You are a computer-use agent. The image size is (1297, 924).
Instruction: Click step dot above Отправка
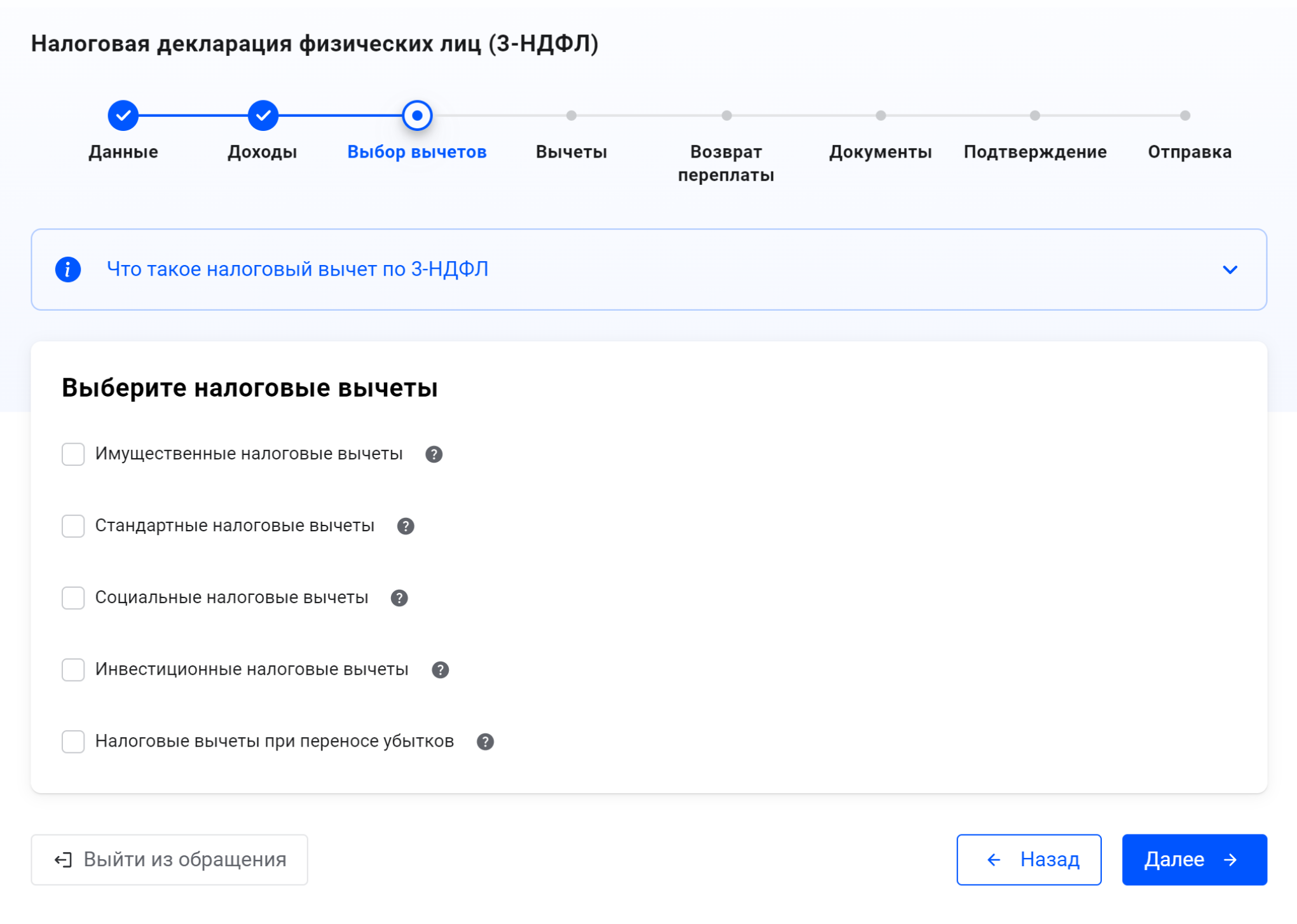pos(1185,116)
